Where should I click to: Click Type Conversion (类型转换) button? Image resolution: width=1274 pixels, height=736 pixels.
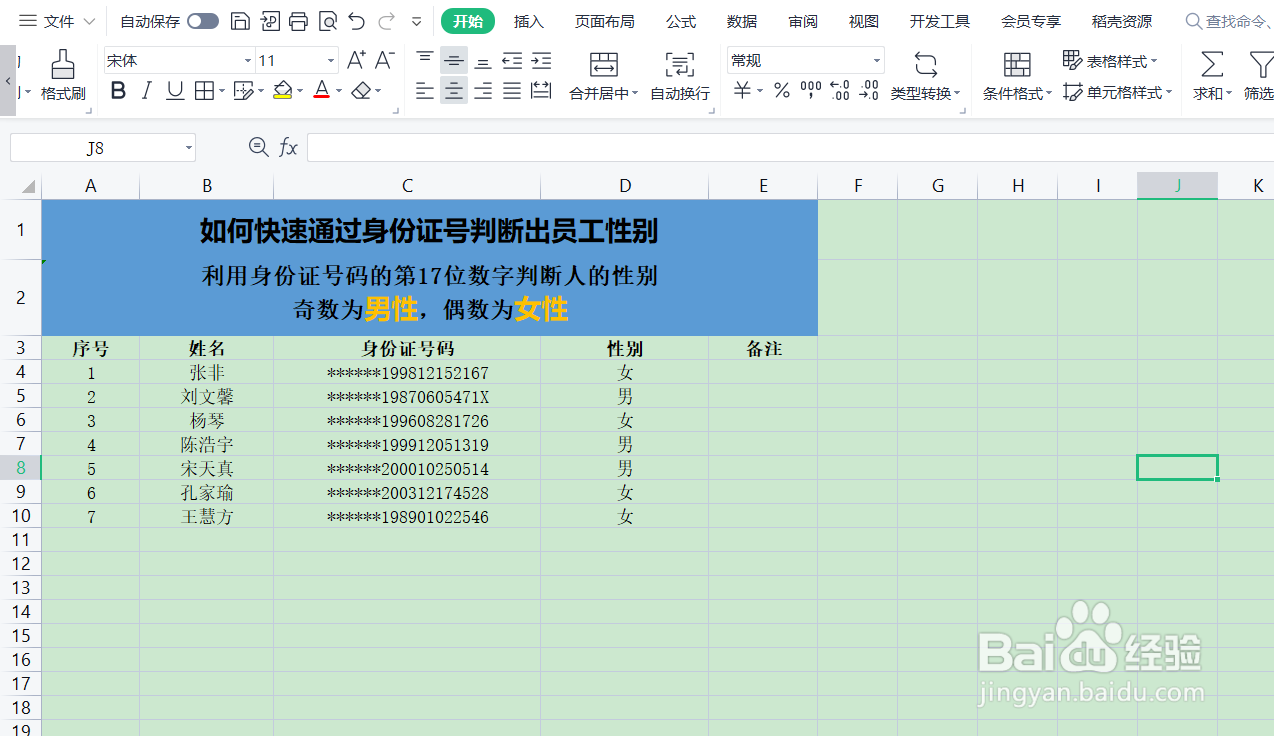click(925, 75)
